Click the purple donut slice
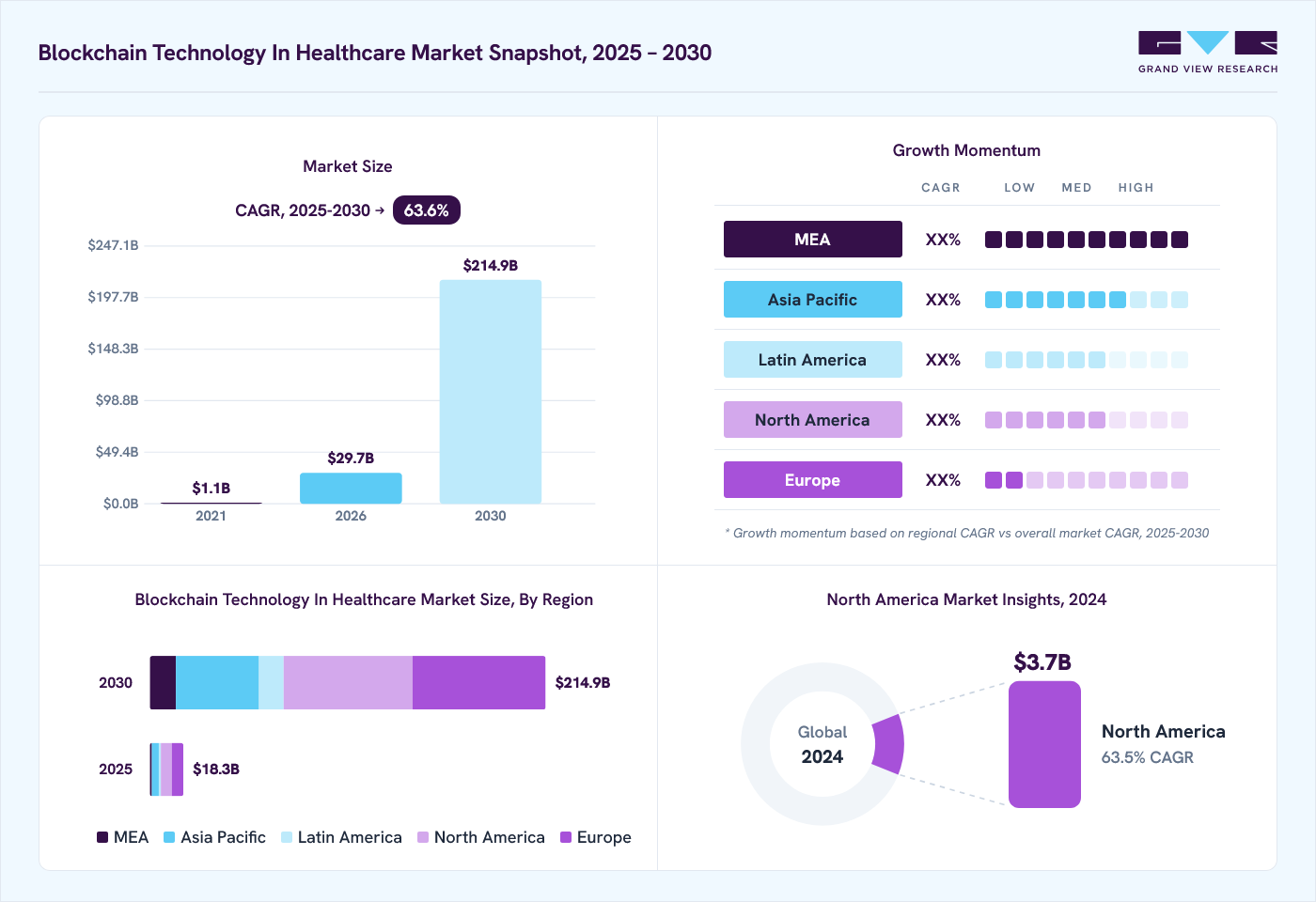 click(888, 744)
